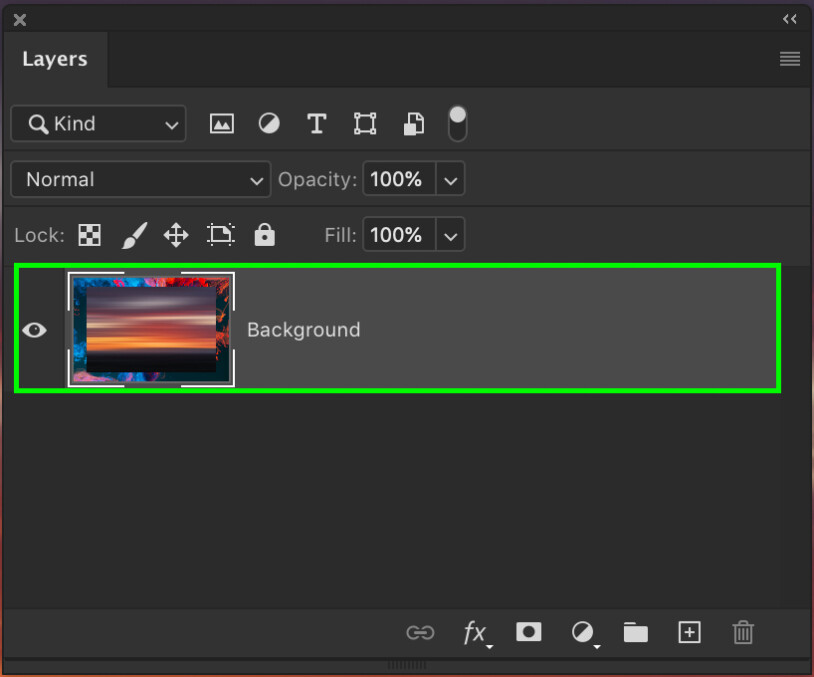The height and width of the screenshot is (677, 814).
Task: Open the Normal blend mode dropdown
Action: (140, 180)
